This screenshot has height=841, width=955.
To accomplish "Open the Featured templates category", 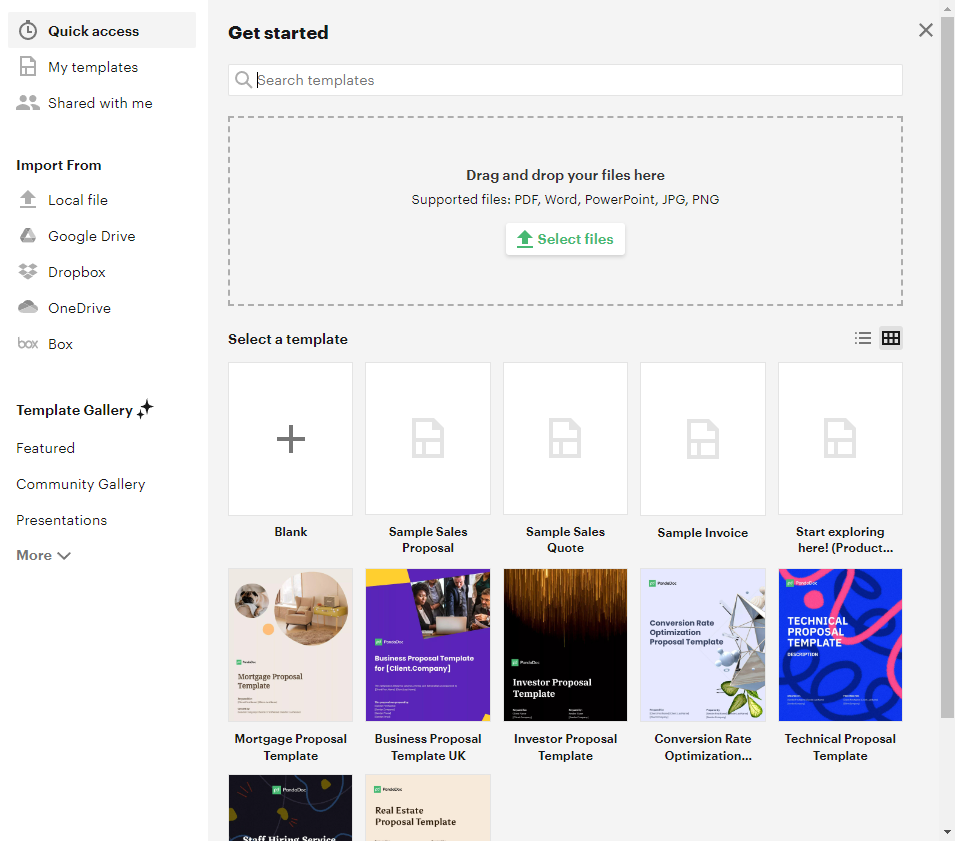I will [45, 448].
